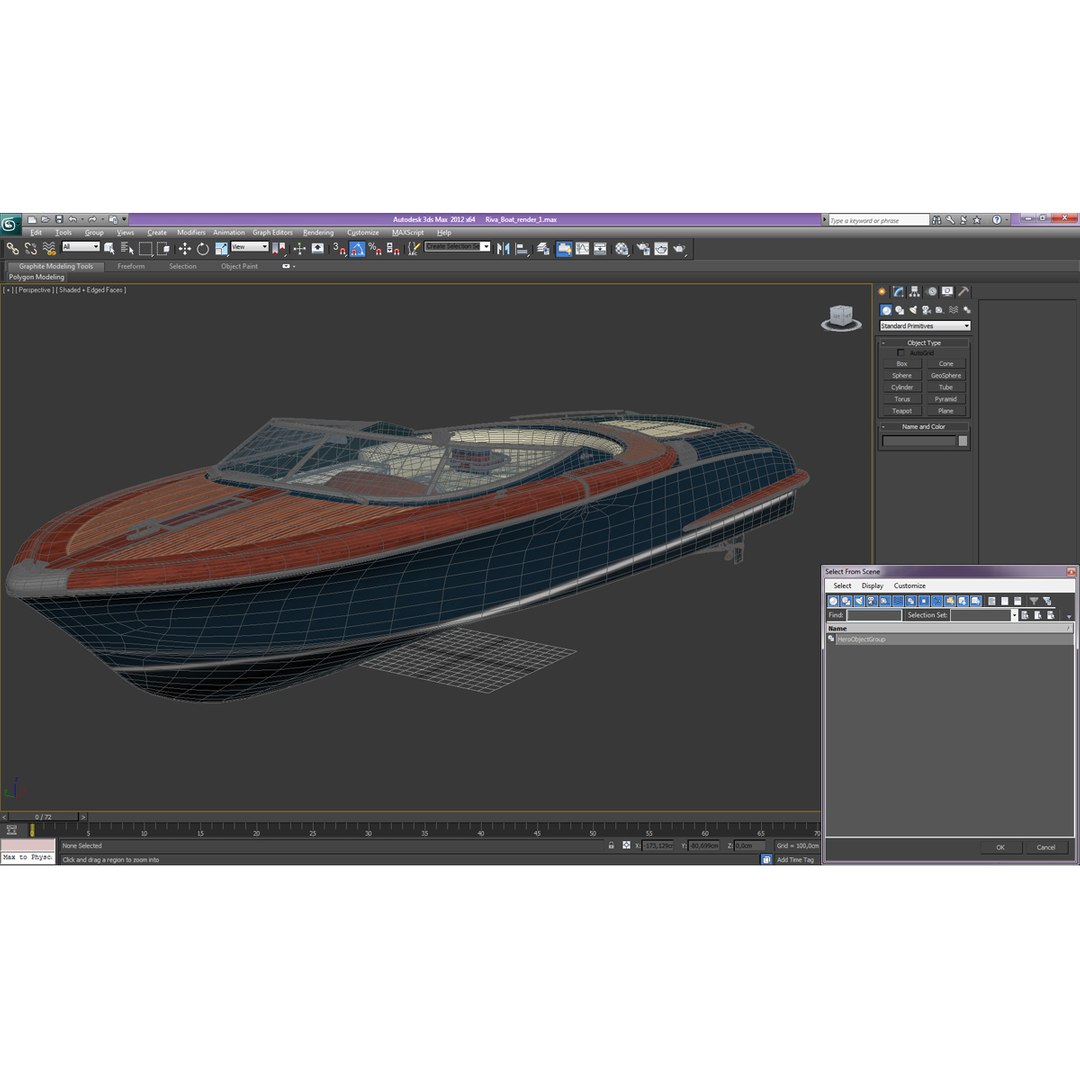Toggle the Selection Lock padlock in status bar

click(611, 845)
